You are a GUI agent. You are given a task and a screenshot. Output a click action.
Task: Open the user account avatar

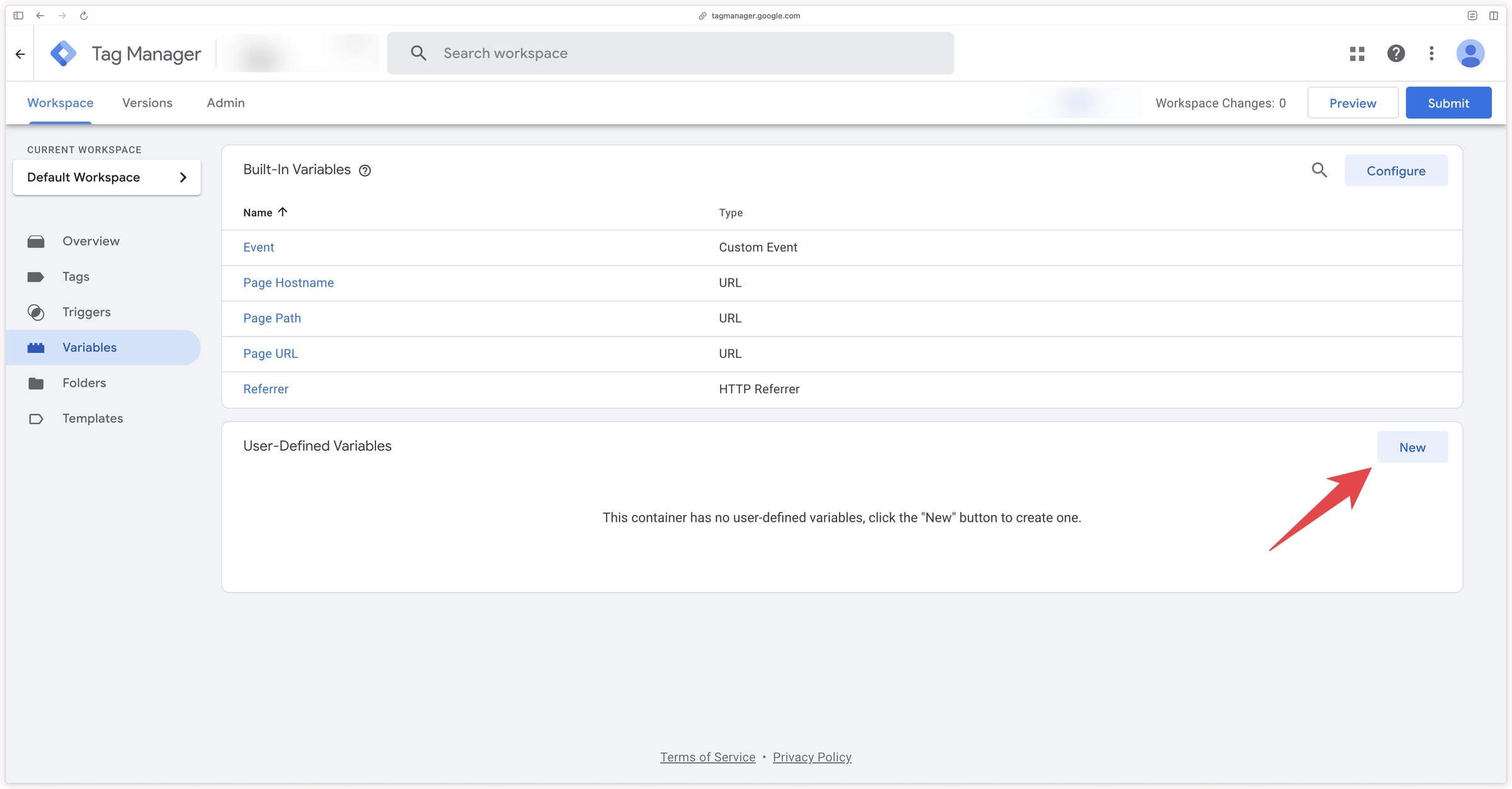(1470, 54)
